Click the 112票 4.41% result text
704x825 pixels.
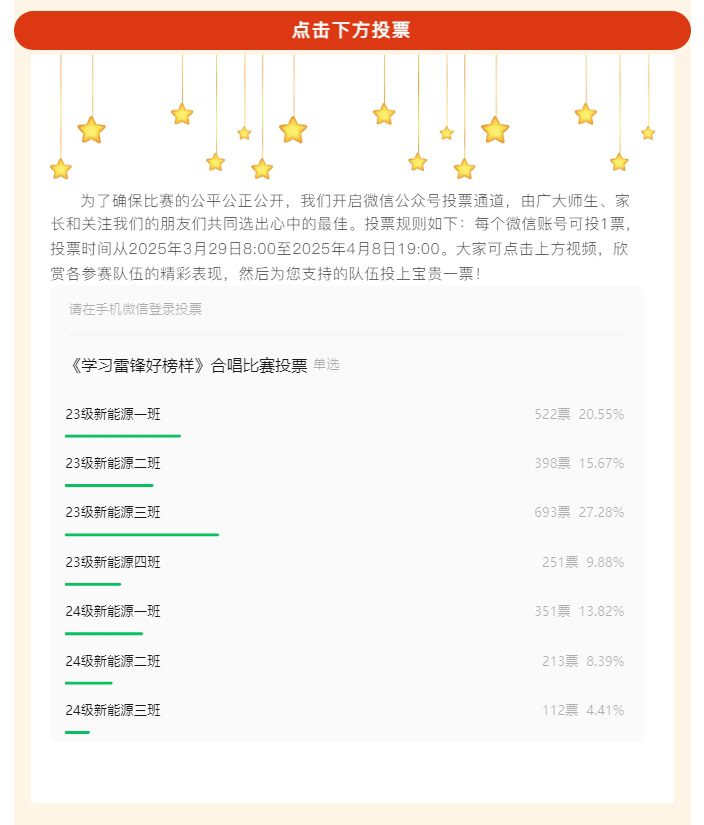(x=584, y=710)
